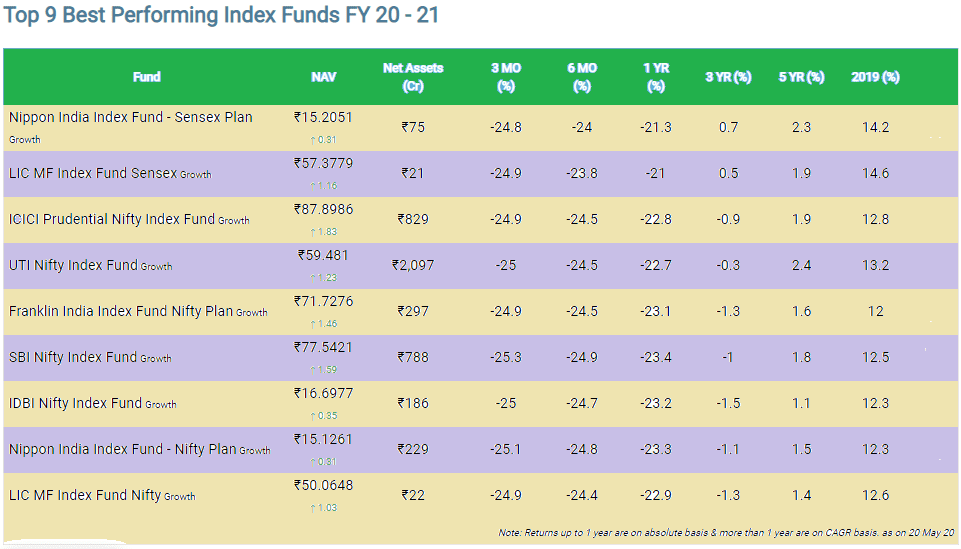Click the 5 YR return 2.3
Screen dimensions: 961x549
[802, 127]
